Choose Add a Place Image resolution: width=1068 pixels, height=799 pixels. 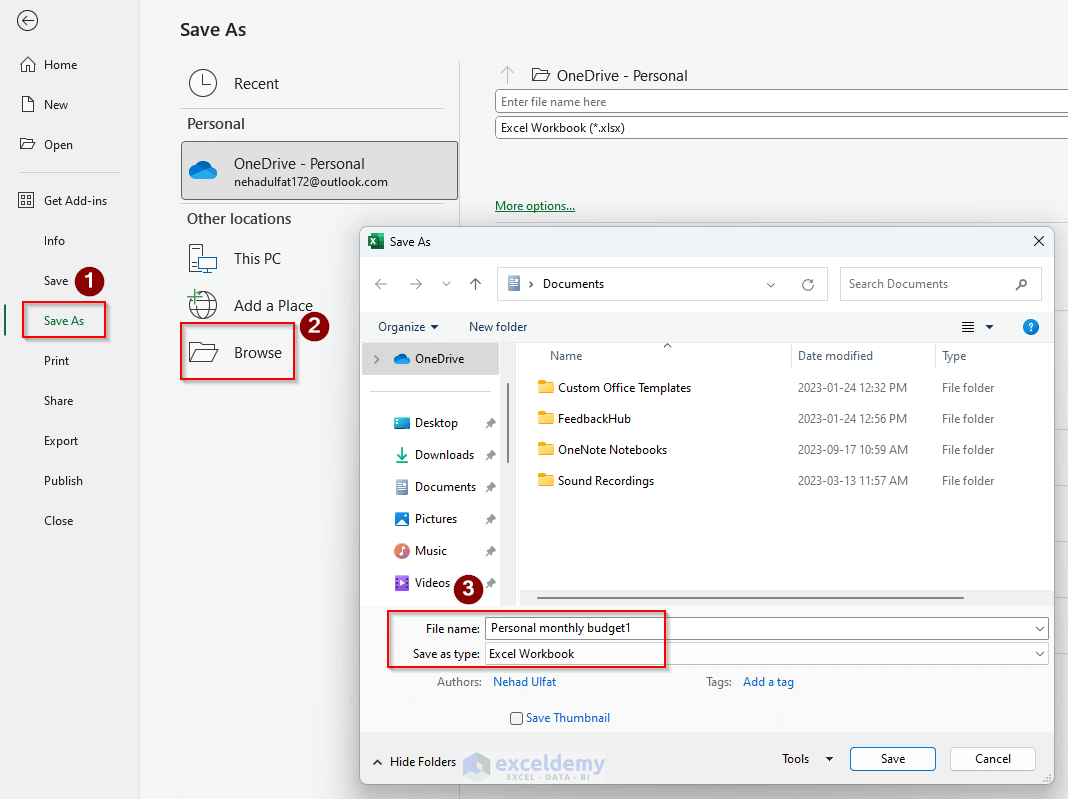[250, 305]
